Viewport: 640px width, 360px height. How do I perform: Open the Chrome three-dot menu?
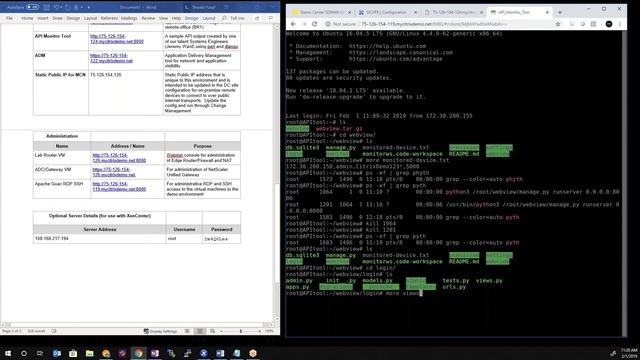(620, 24)
